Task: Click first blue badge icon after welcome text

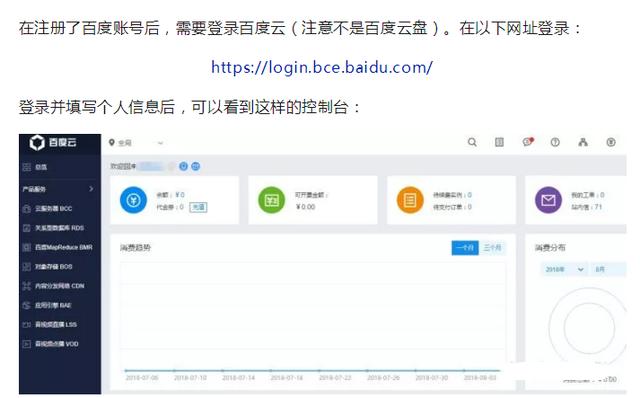Action: [183, 166]
